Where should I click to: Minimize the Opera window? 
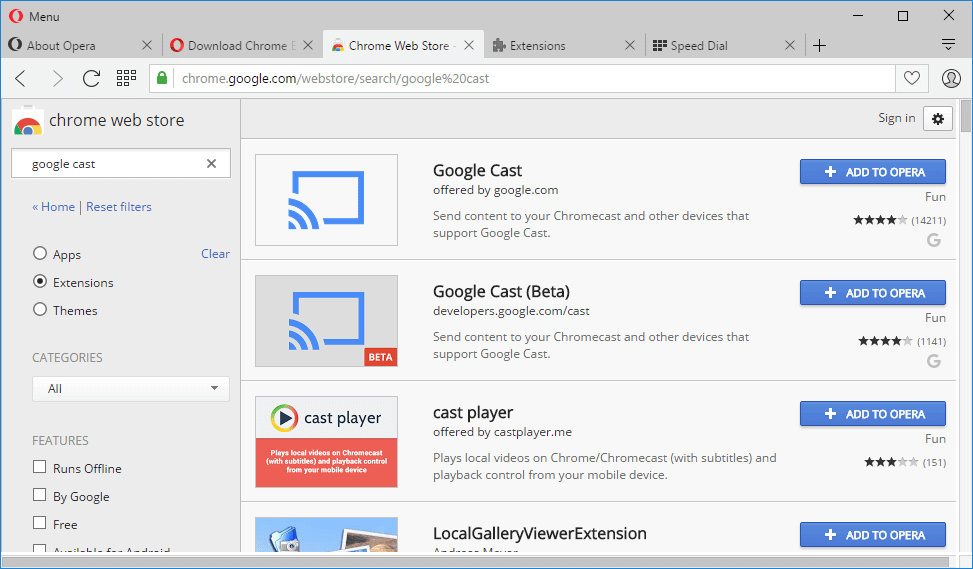coord(858,16)
